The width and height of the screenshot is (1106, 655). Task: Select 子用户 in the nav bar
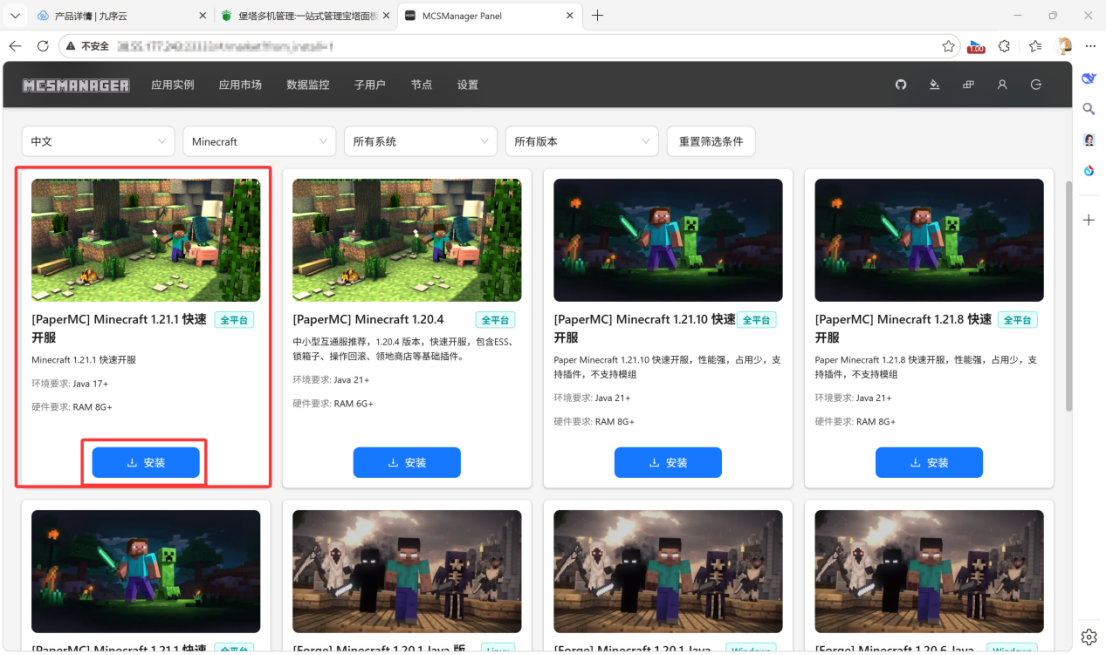pos(370,85)
